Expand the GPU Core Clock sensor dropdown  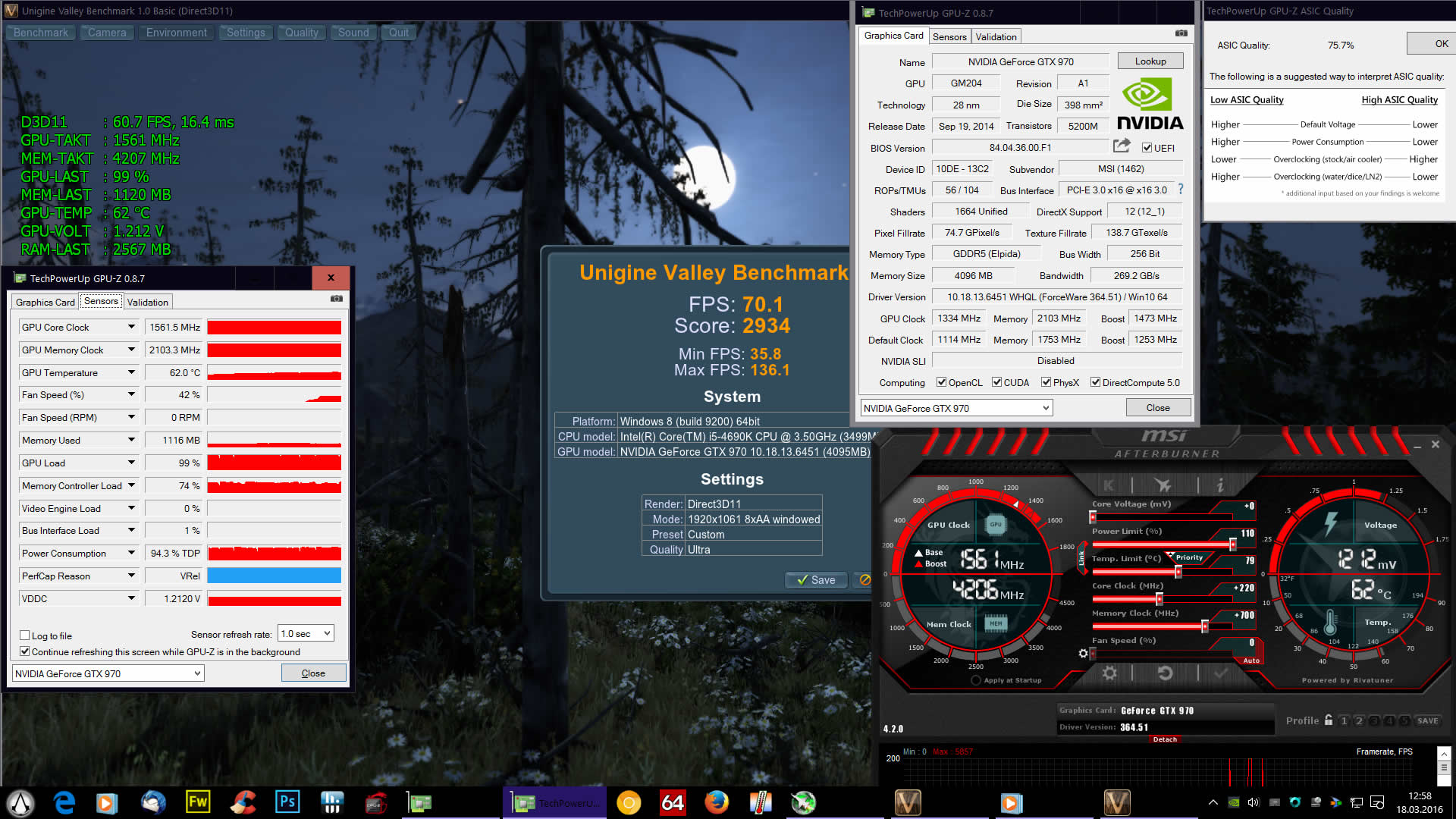click(131, 327)
